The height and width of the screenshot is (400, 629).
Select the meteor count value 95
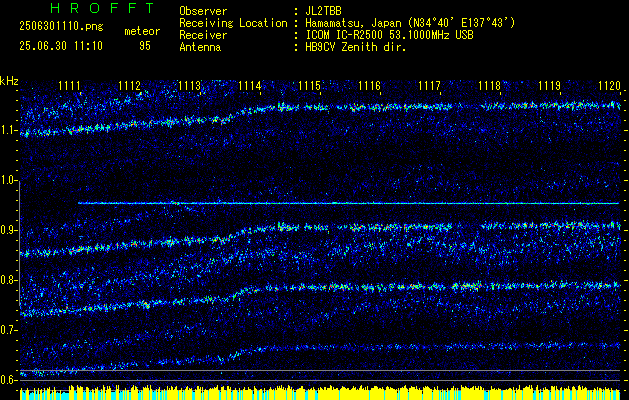145,46
